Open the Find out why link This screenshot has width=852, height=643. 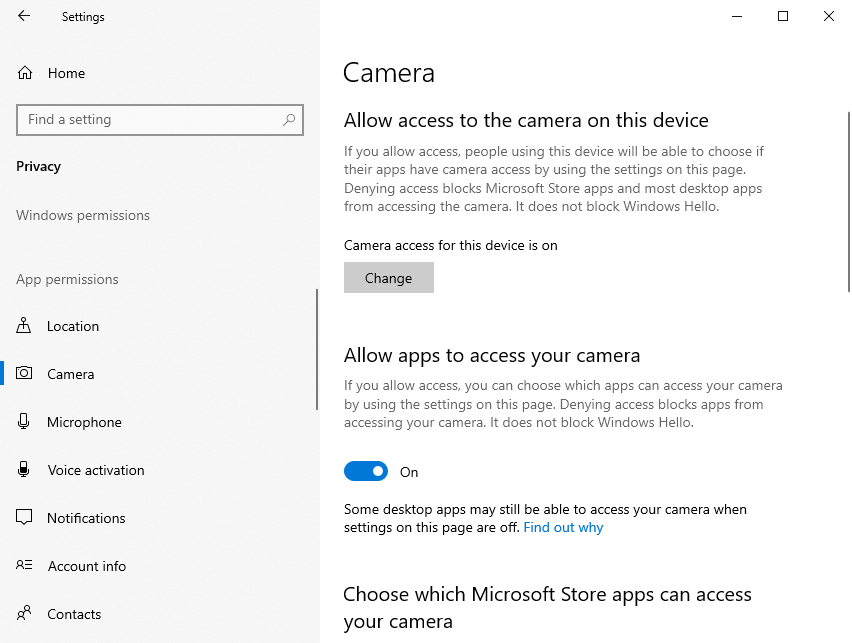(563, 527)
